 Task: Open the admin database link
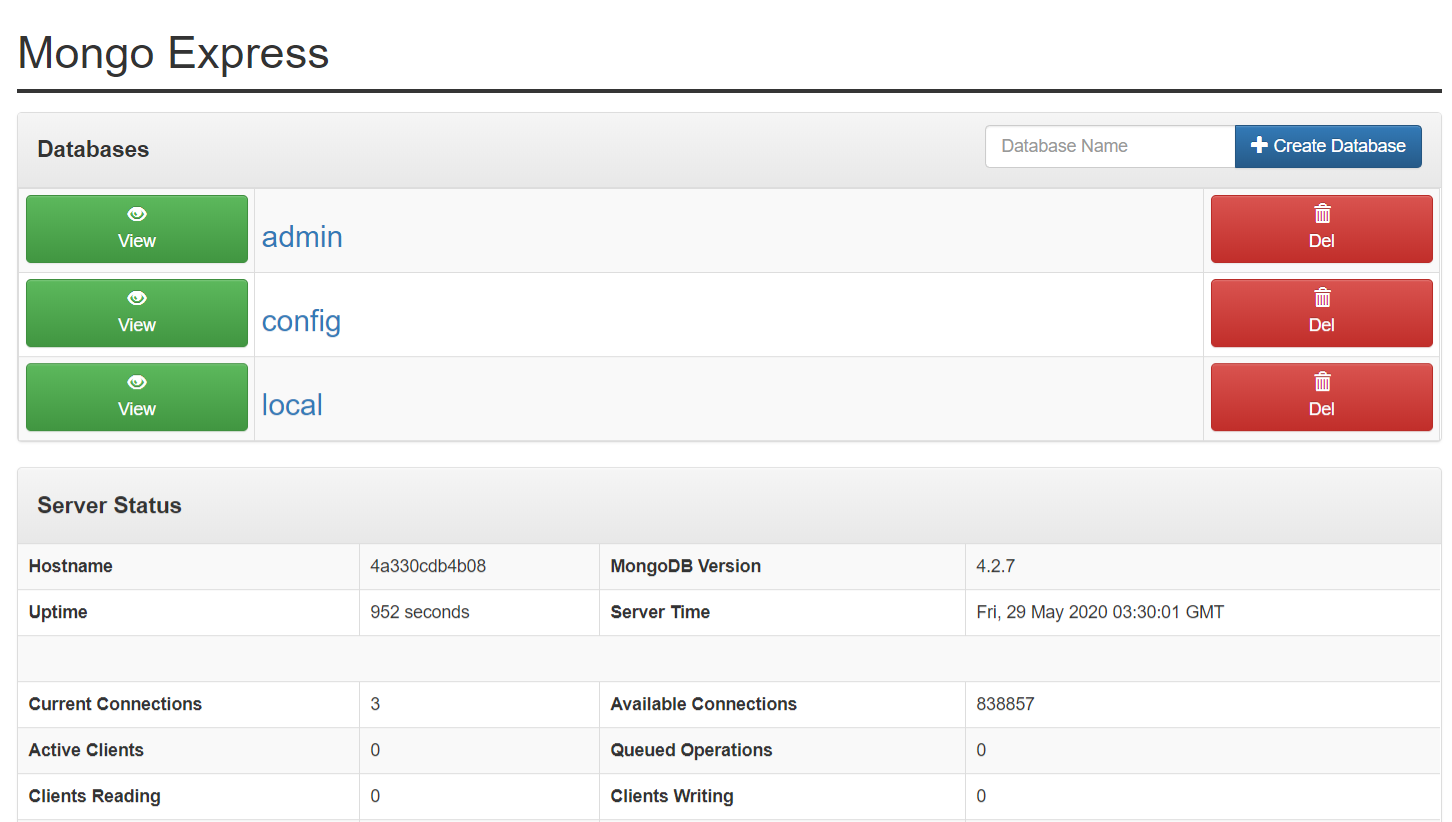[x=302, y=237]
